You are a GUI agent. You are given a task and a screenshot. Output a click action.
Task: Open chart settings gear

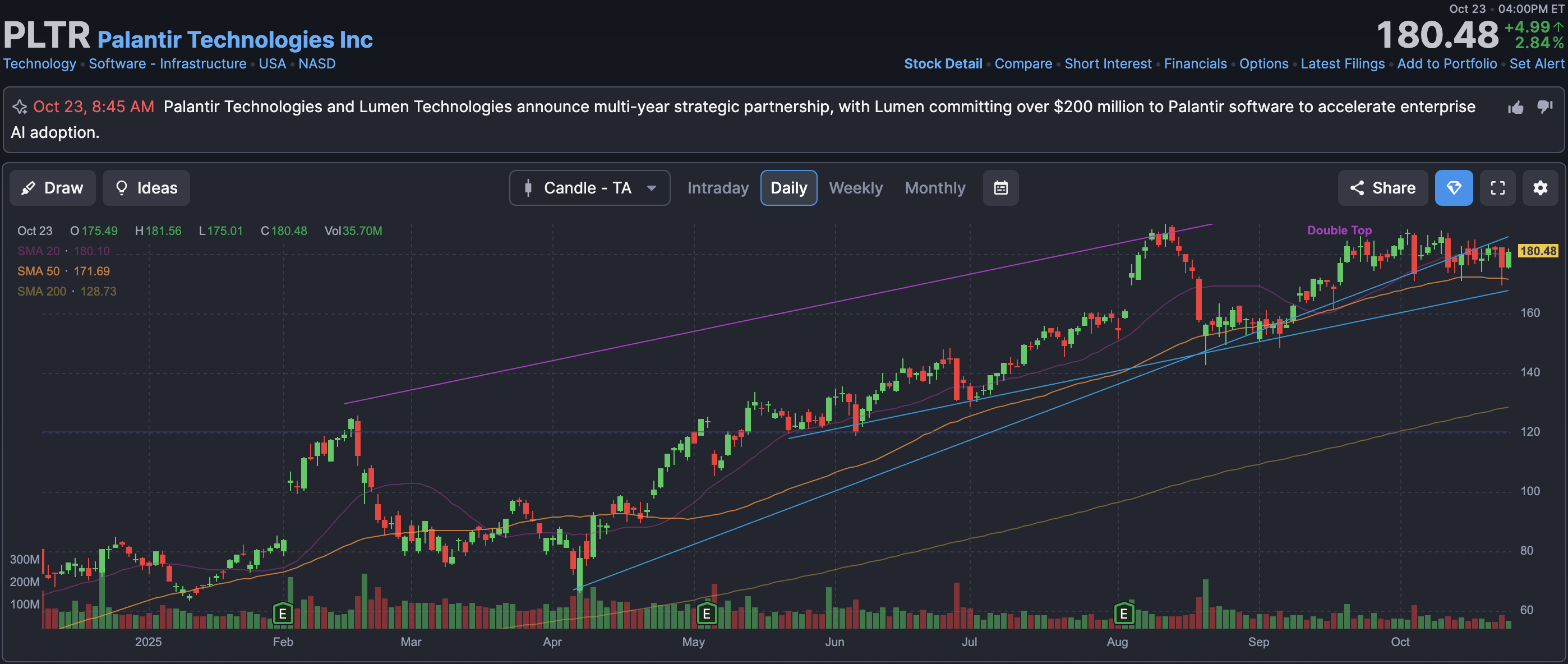coord(1540,188)
